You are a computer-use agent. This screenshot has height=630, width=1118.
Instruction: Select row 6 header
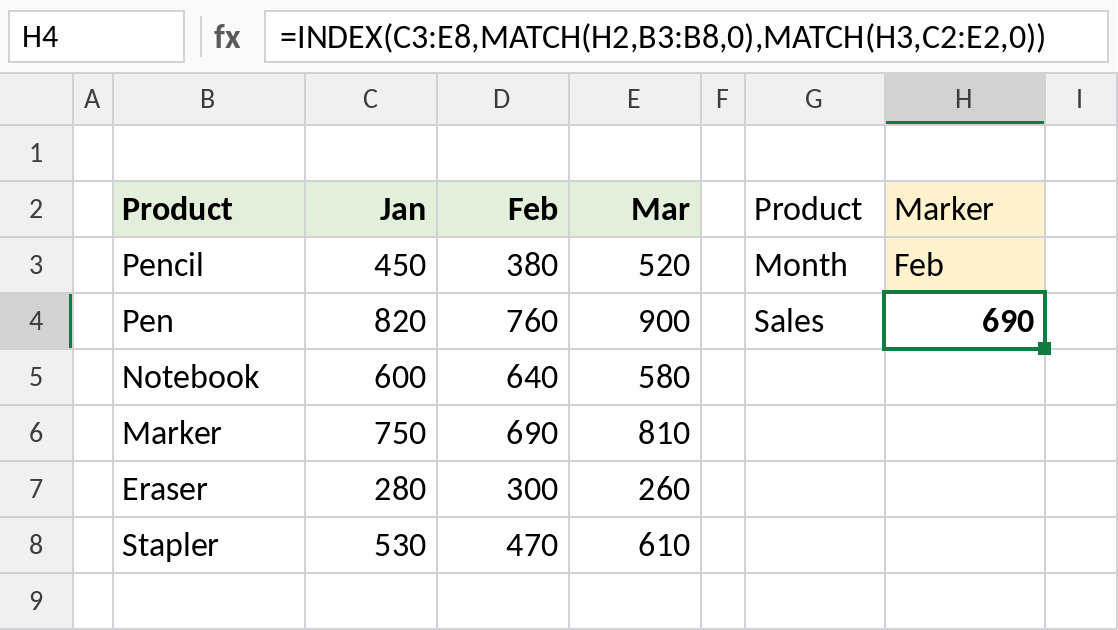36,433
